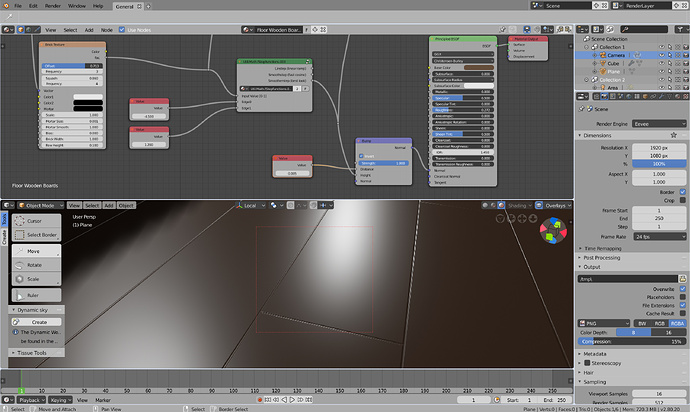Click the pin icon beside Scene
Screen dimensions: 690x412
pos(582,109)
